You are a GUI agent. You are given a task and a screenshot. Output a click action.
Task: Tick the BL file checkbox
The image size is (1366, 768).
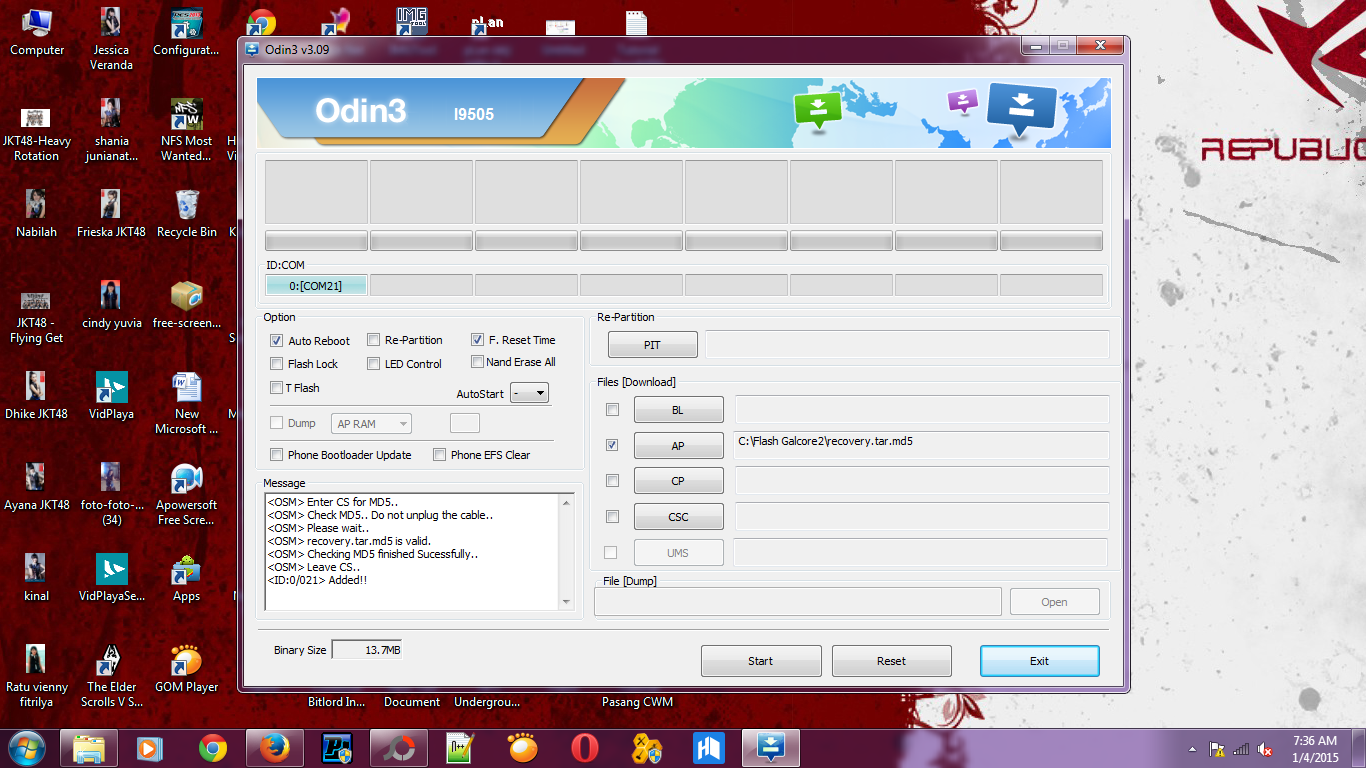[612, 410]
